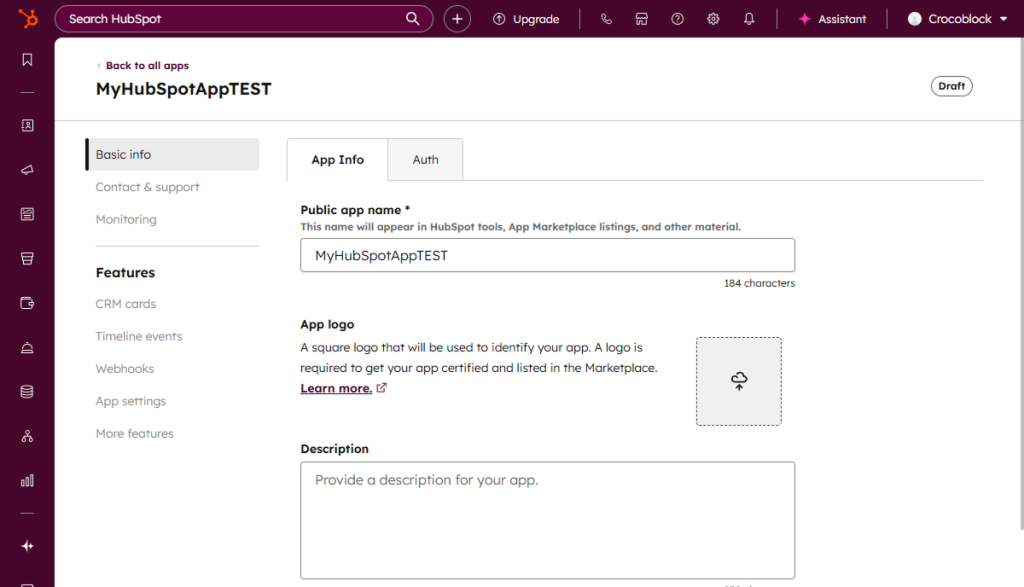Image resolution: width=1024 pixels, height=587 pixels.
Task: Click the Upgrade button
Action: tap(526, 19)
